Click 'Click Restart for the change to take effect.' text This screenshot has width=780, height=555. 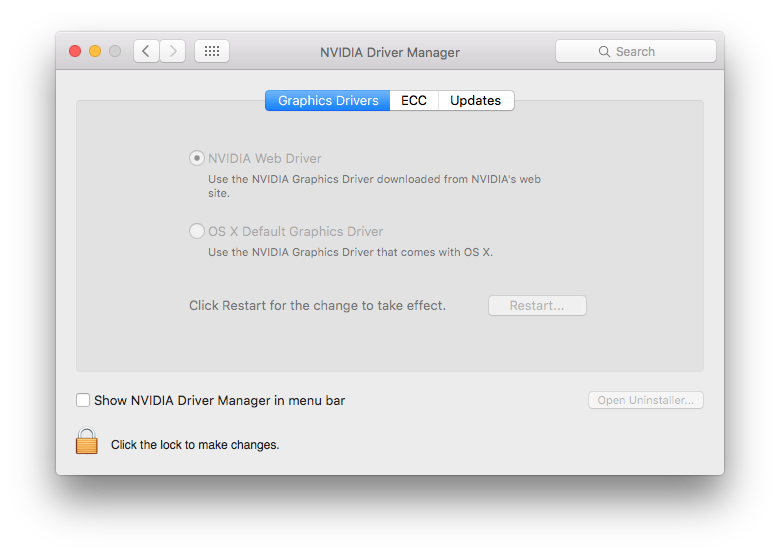pyautogui.click(x=317, y=305)
